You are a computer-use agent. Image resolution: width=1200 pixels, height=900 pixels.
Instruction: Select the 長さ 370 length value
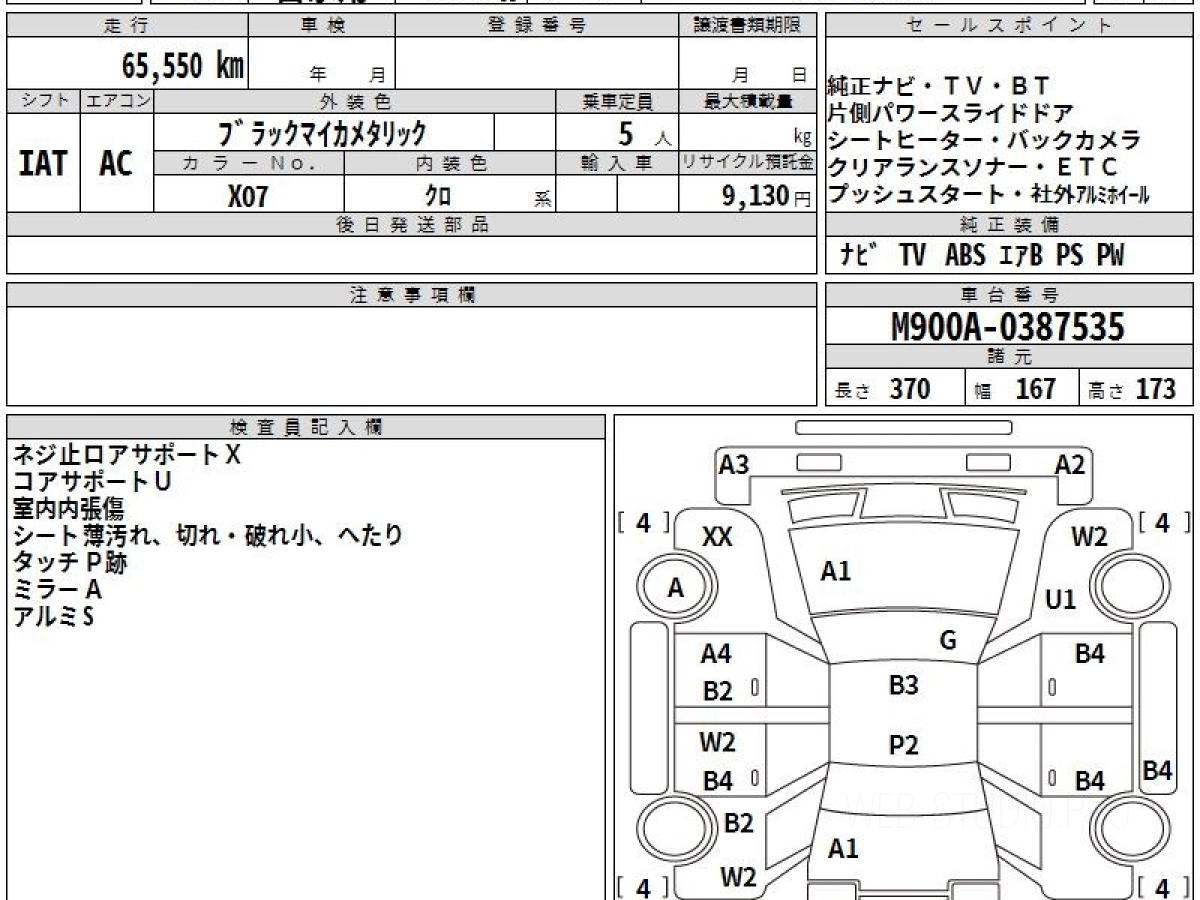[x=882, y=389]
